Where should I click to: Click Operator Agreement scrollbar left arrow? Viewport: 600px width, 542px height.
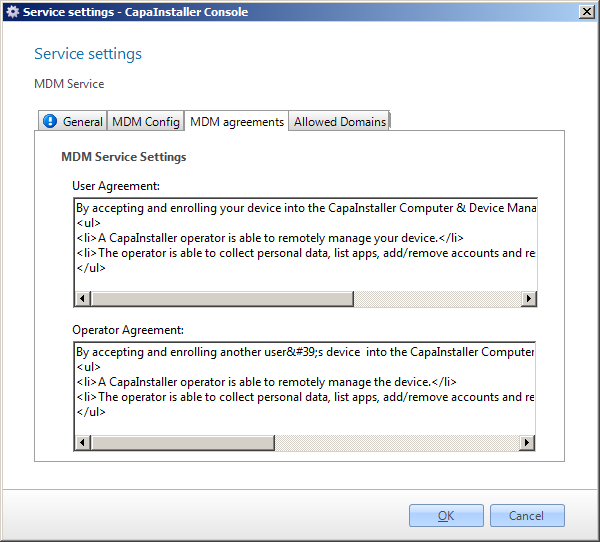pos(82,442)
